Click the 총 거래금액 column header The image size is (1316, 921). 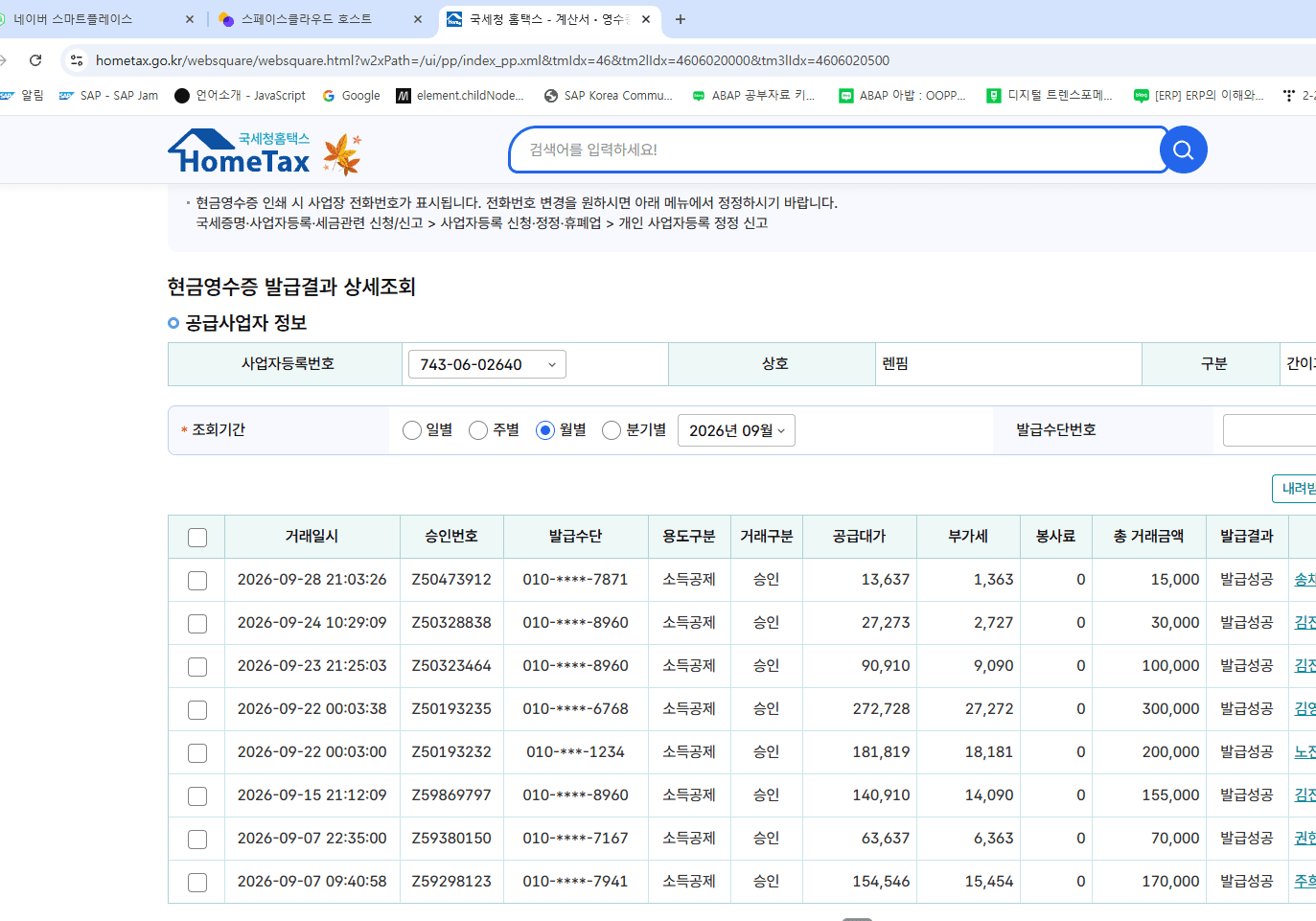coord(1148,537)
